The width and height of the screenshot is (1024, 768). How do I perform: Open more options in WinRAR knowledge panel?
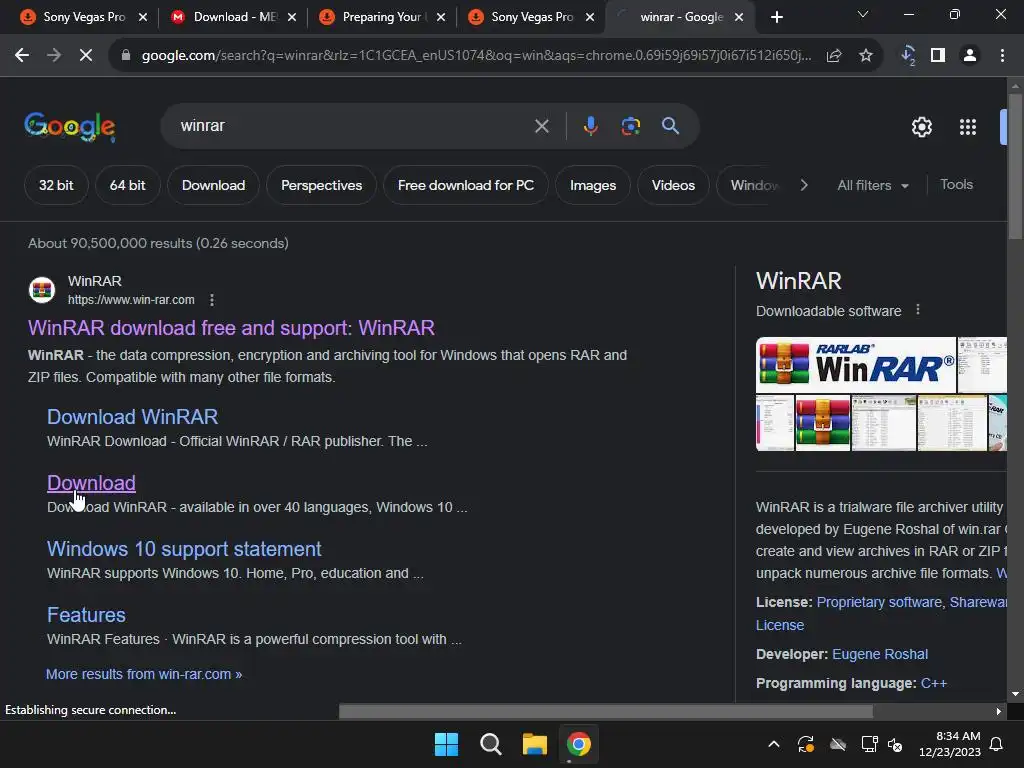point(918,310)
